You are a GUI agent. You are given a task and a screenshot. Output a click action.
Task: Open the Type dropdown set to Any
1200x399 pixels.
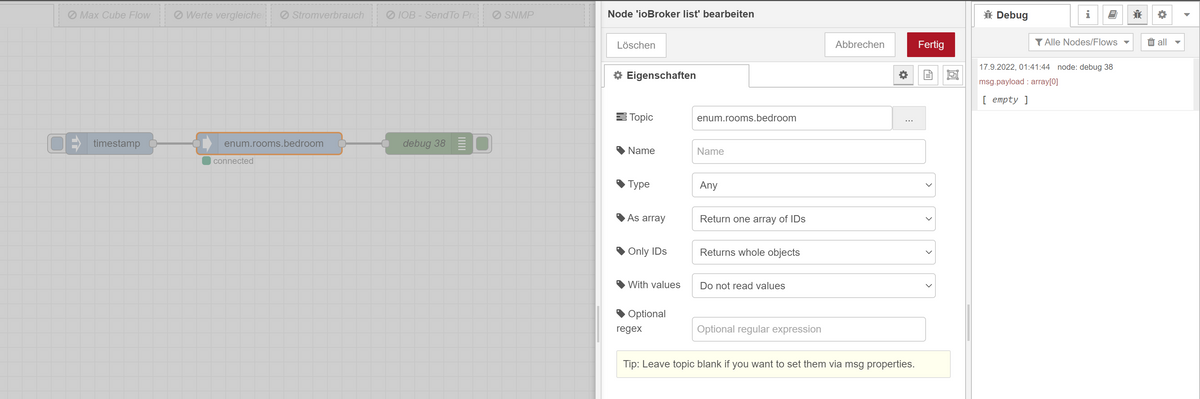click(x=813, y=185)
